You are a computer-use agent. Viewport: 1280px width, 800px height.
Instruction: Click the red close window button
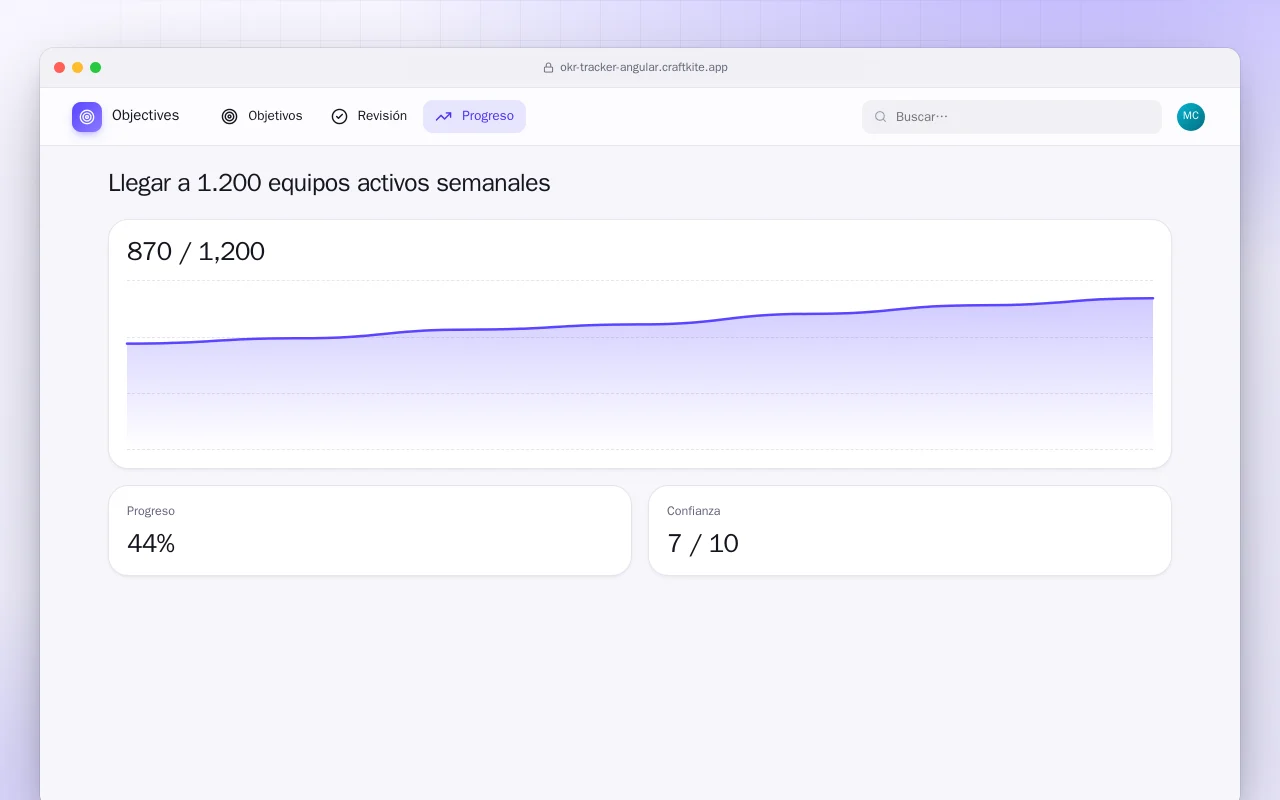60,68
